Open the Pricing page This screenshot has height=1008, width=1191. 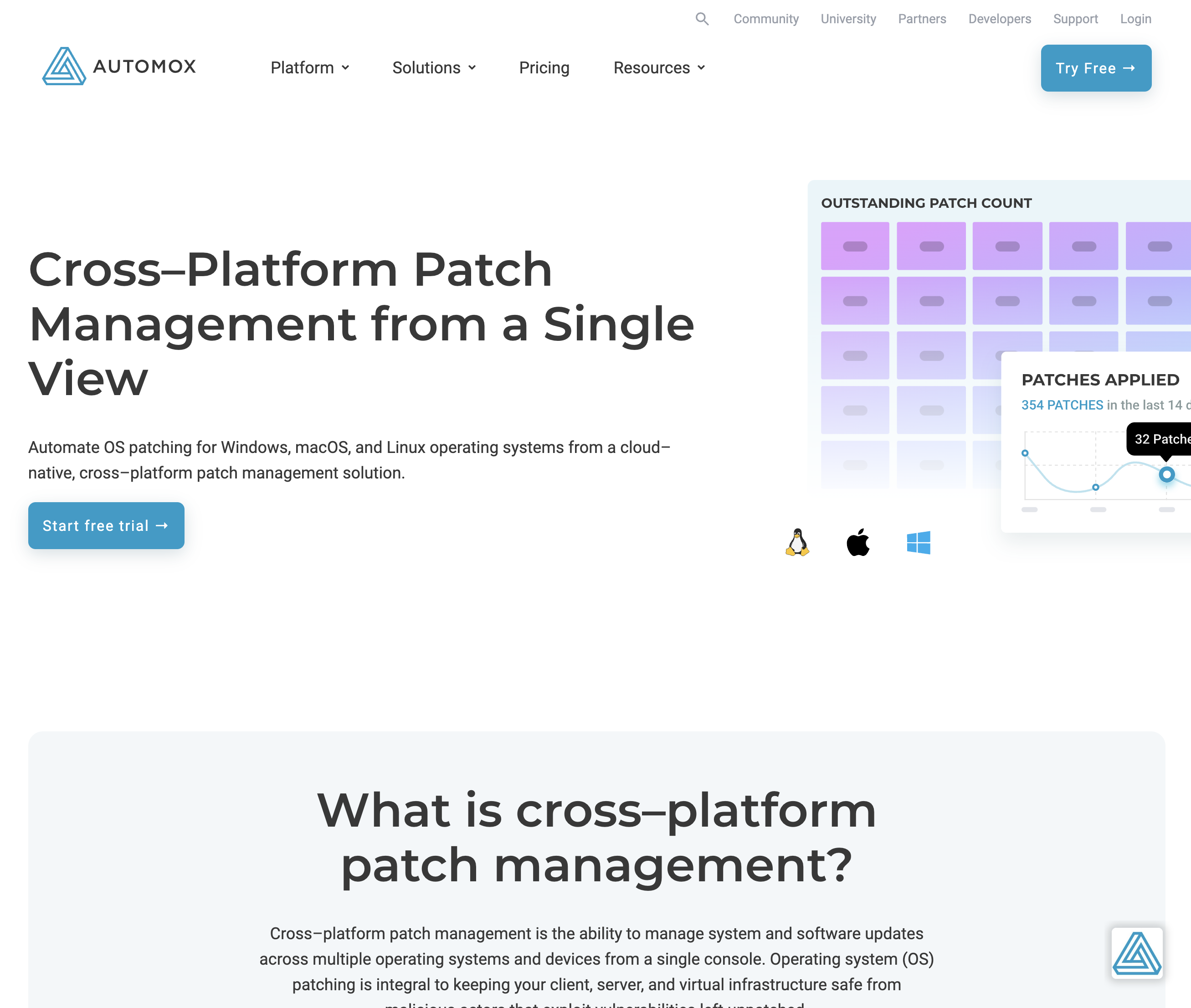544,68
